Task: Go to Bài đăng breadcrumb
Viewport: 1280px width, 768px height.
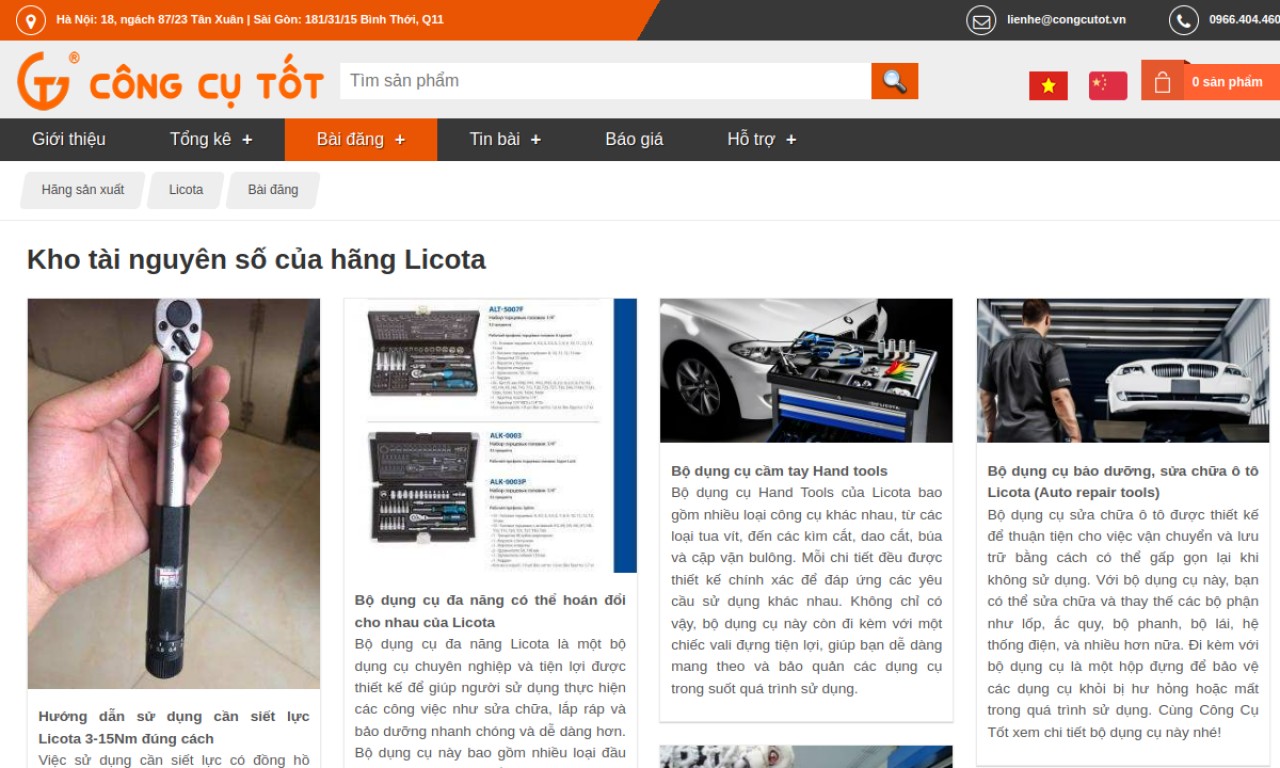Action: (x=273, y=190)
